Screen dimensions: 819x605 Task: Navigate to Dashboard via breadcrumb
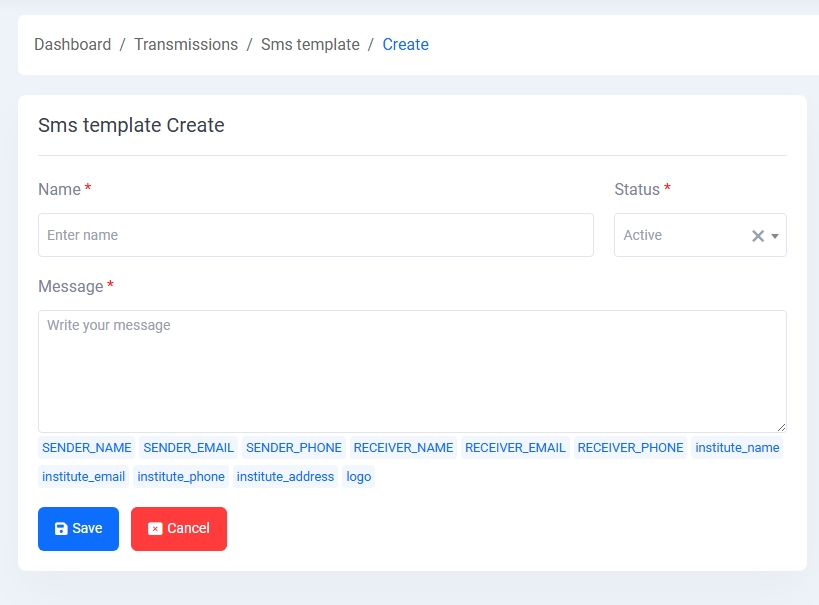tap(72, 44)
